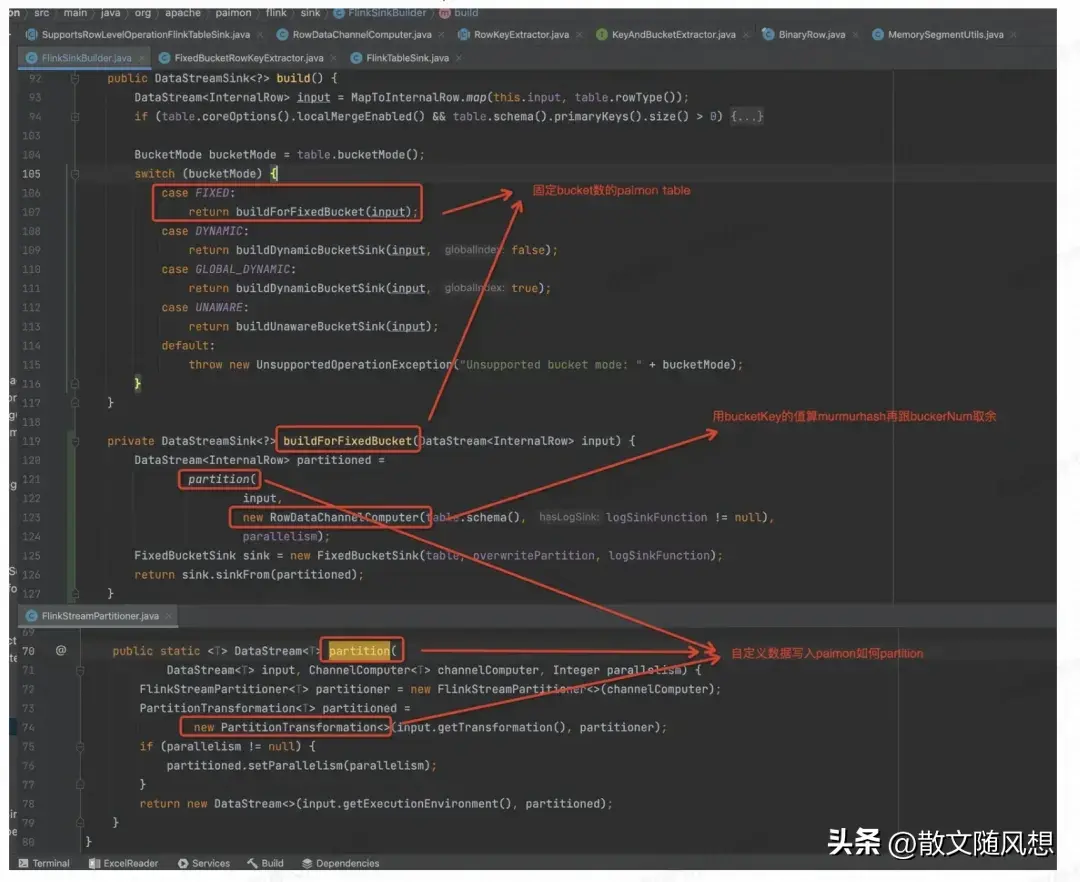Click fold end marker at line 127

tap(74, 594)
